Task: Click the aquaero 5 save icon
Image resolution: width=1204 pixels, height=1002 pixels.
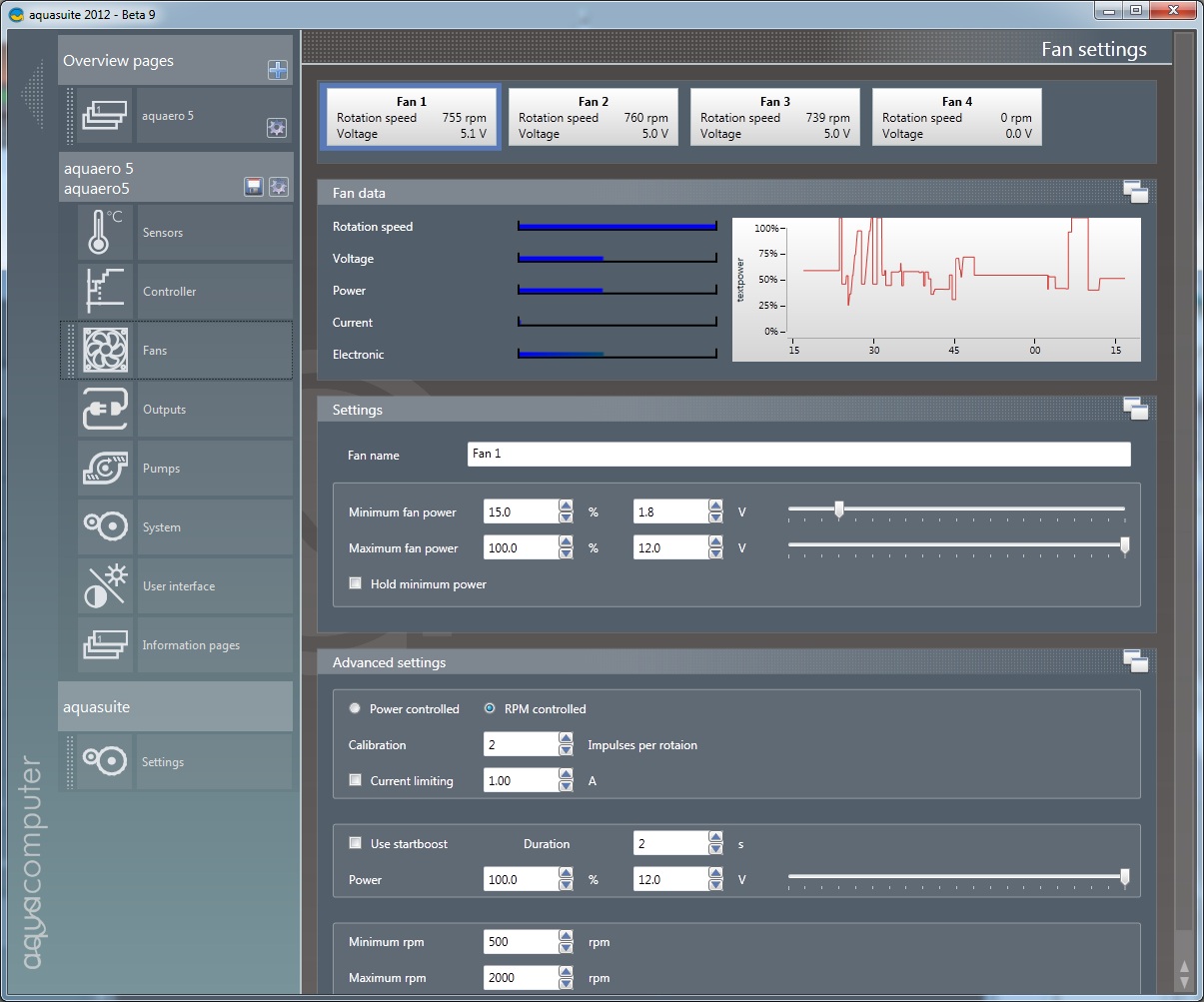Action: point(255,187)
